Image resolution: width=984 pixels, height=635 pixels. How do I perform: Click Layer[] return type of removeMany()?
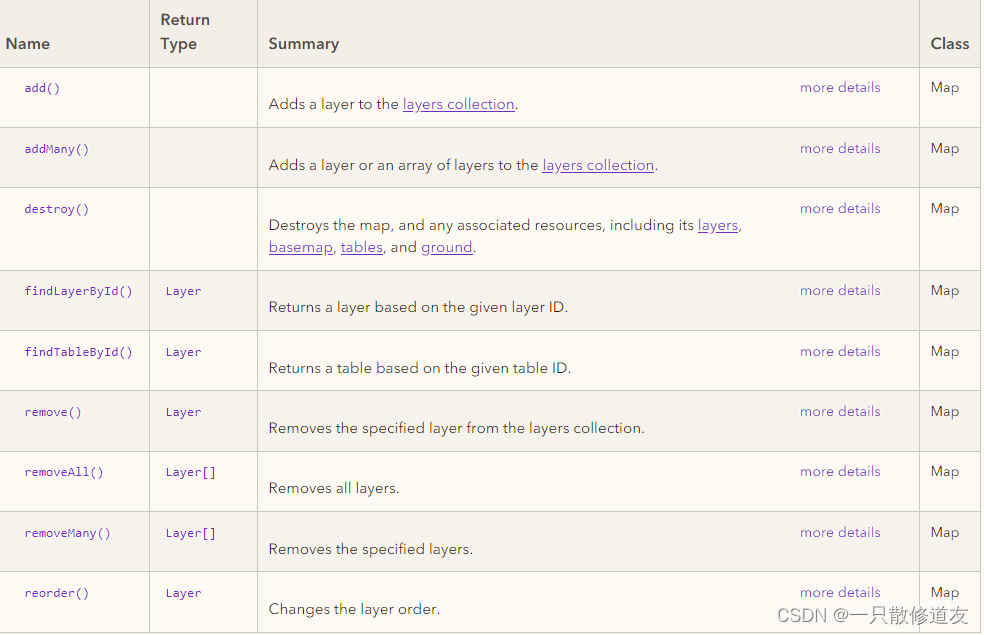pyautogui.click(x=190, y=533)
